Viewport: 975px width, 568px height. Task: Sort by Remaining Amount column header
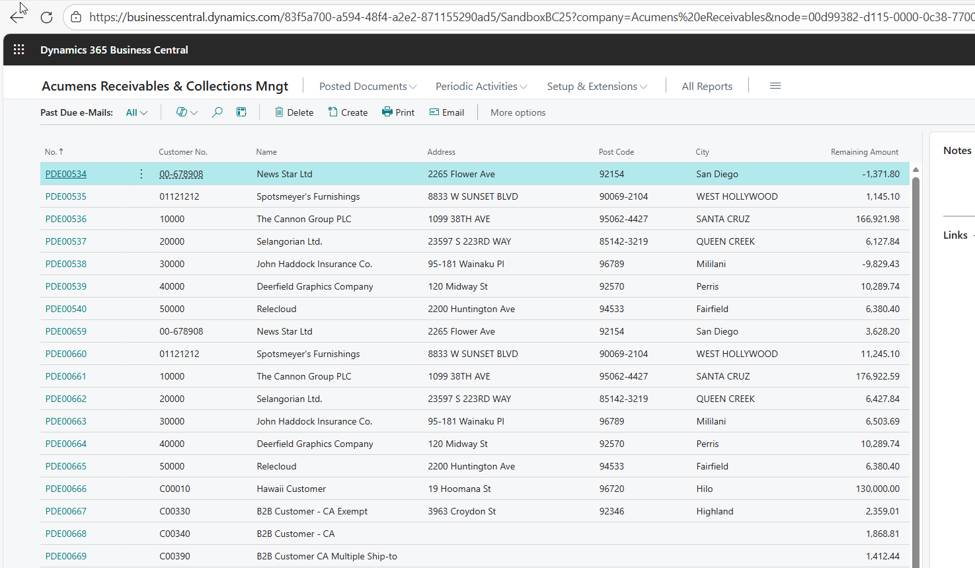864,152
